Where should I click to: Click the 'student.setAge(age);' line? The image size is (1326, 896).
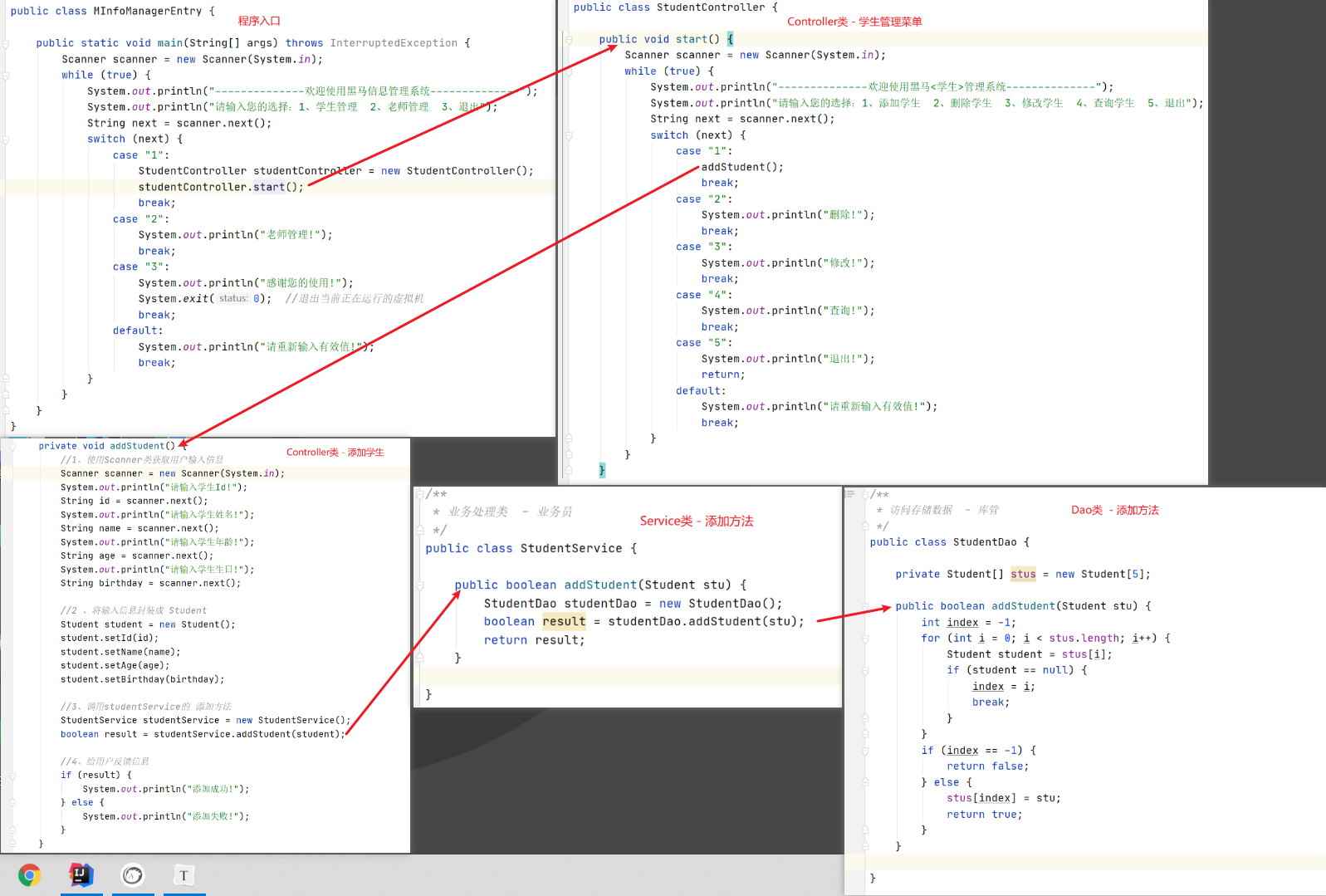(115, 665)
